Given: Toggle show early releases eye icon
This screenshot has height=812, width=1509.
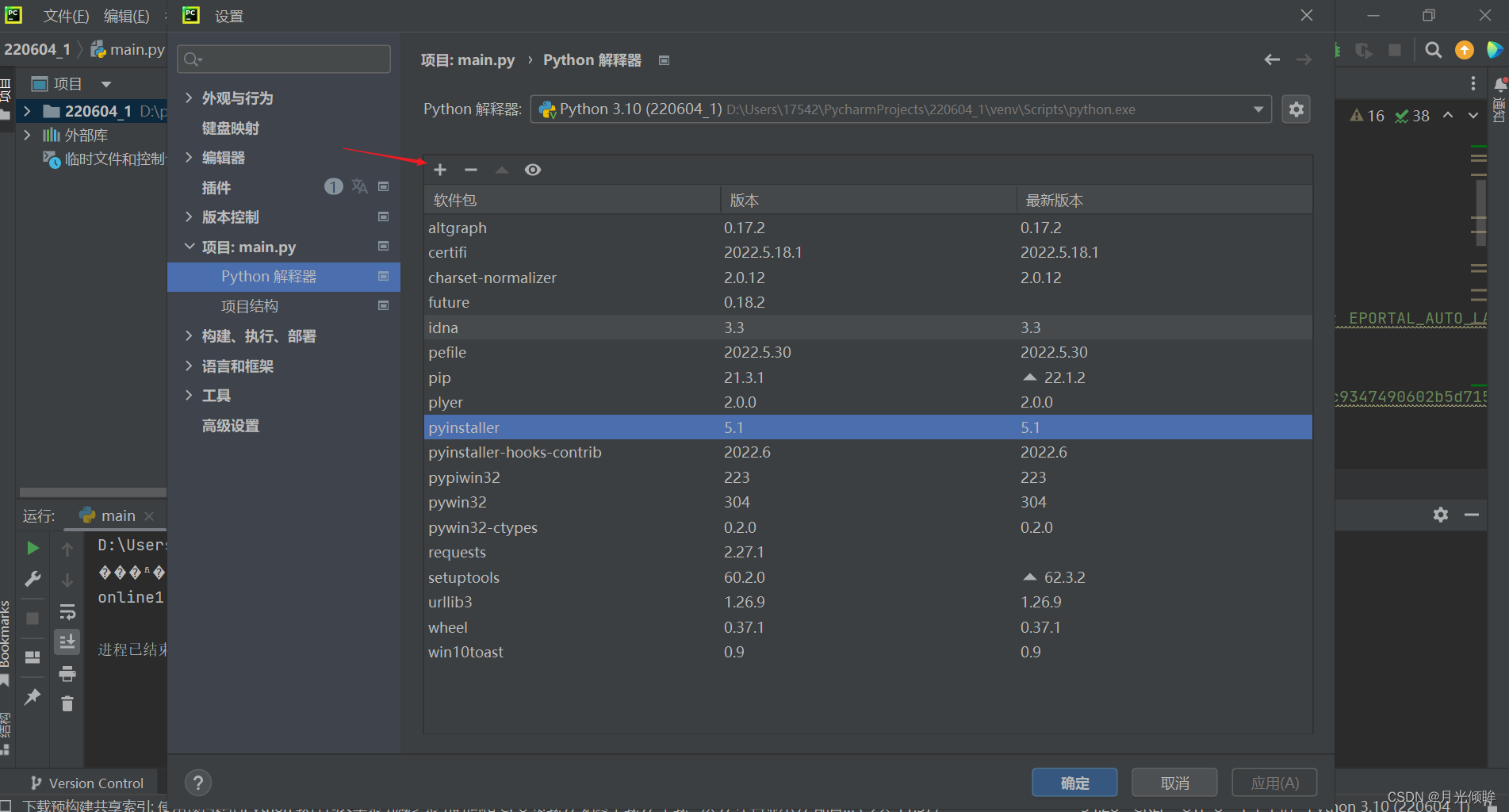Looking at the screenshot, I should click(533, 170).
